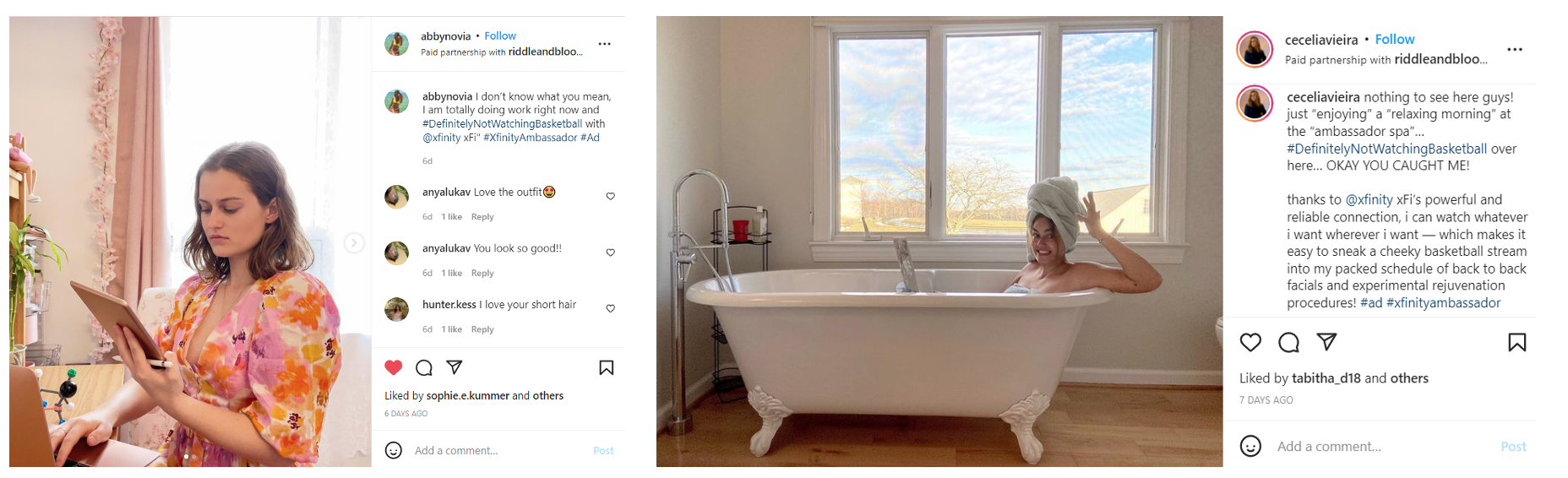
Task: Advance to next photo with carousel arrow
Action: 354,243
